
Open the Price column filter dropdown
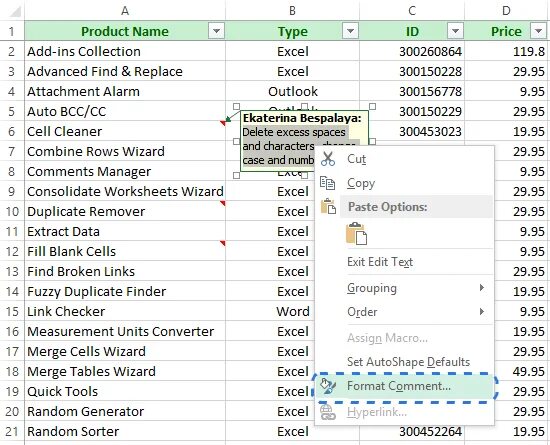[538, 31]
